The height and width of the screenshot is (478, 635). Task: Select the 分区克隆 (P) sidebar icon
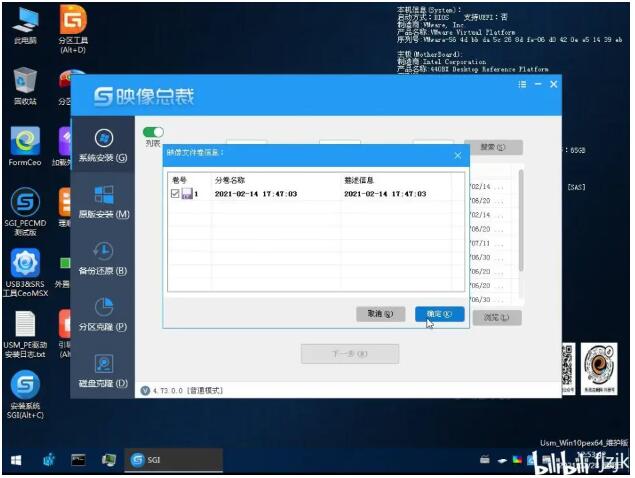[x=103, y=314]
